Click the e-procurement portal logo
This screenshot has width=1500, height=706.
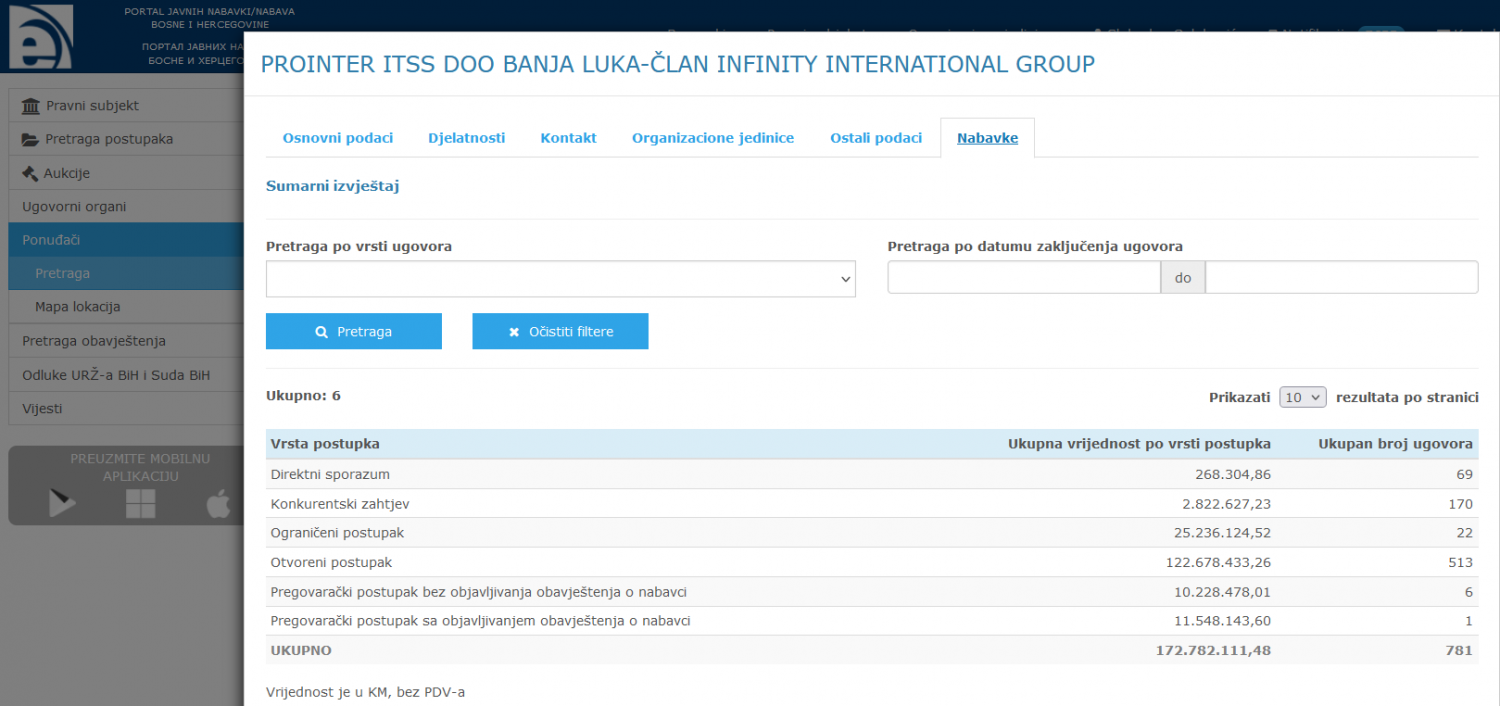(40, 36)
